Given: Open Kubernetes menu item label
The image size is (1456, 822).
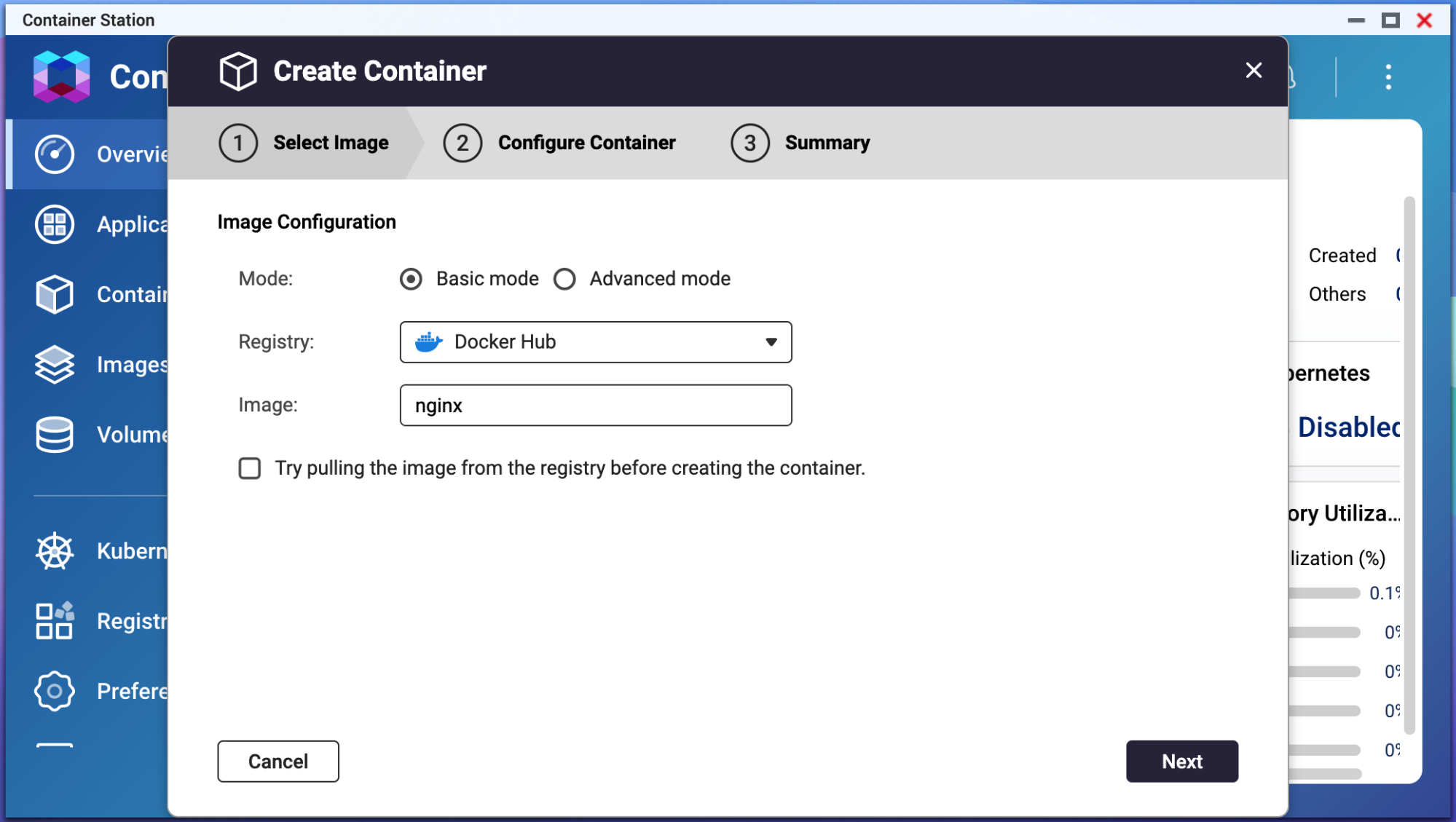Looking at the screenshot, I should pos(133,551).
